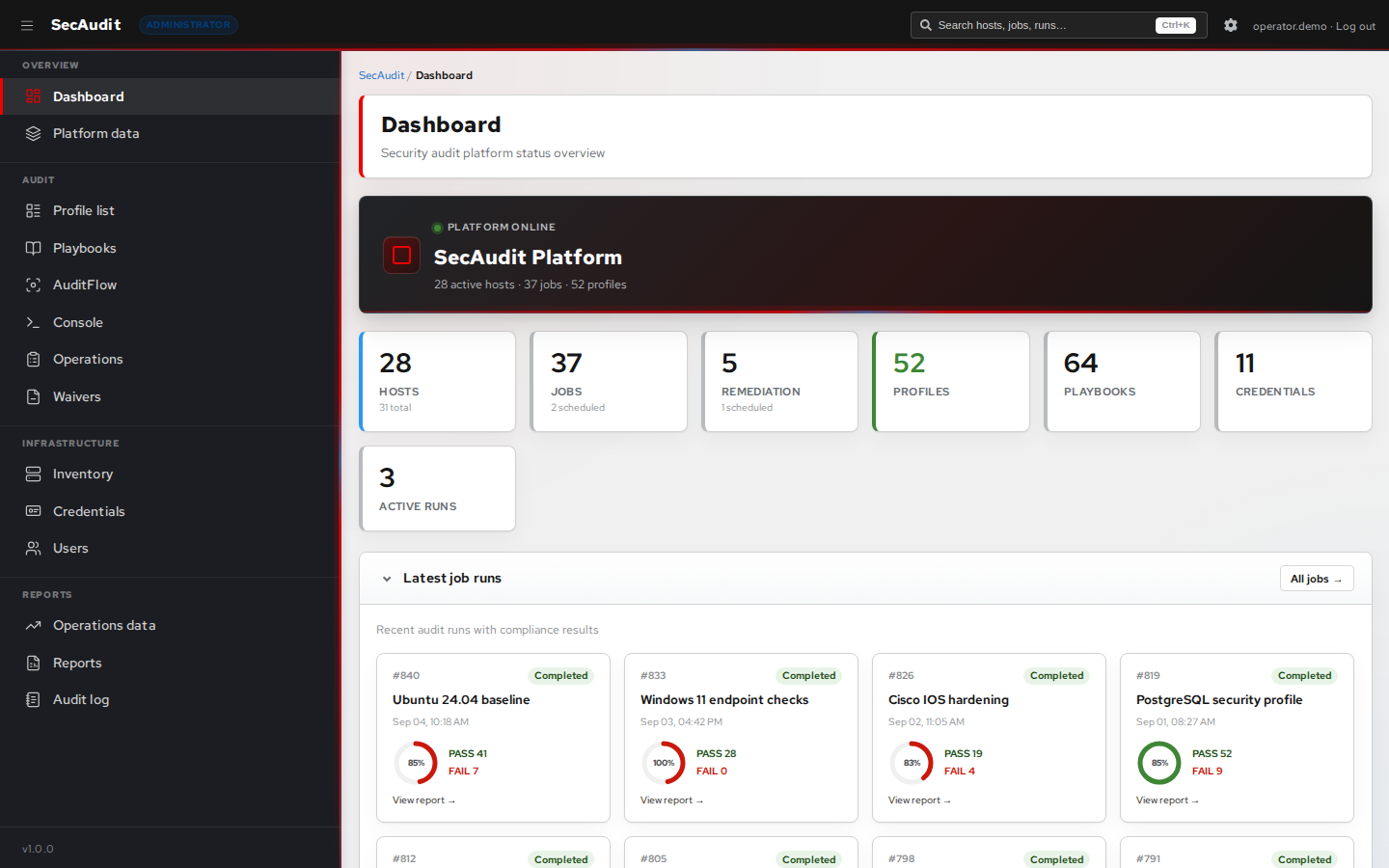1389x868 pixels.
Task: View report for PostgreSQL security profile
Action: [x=1167, y=800]
